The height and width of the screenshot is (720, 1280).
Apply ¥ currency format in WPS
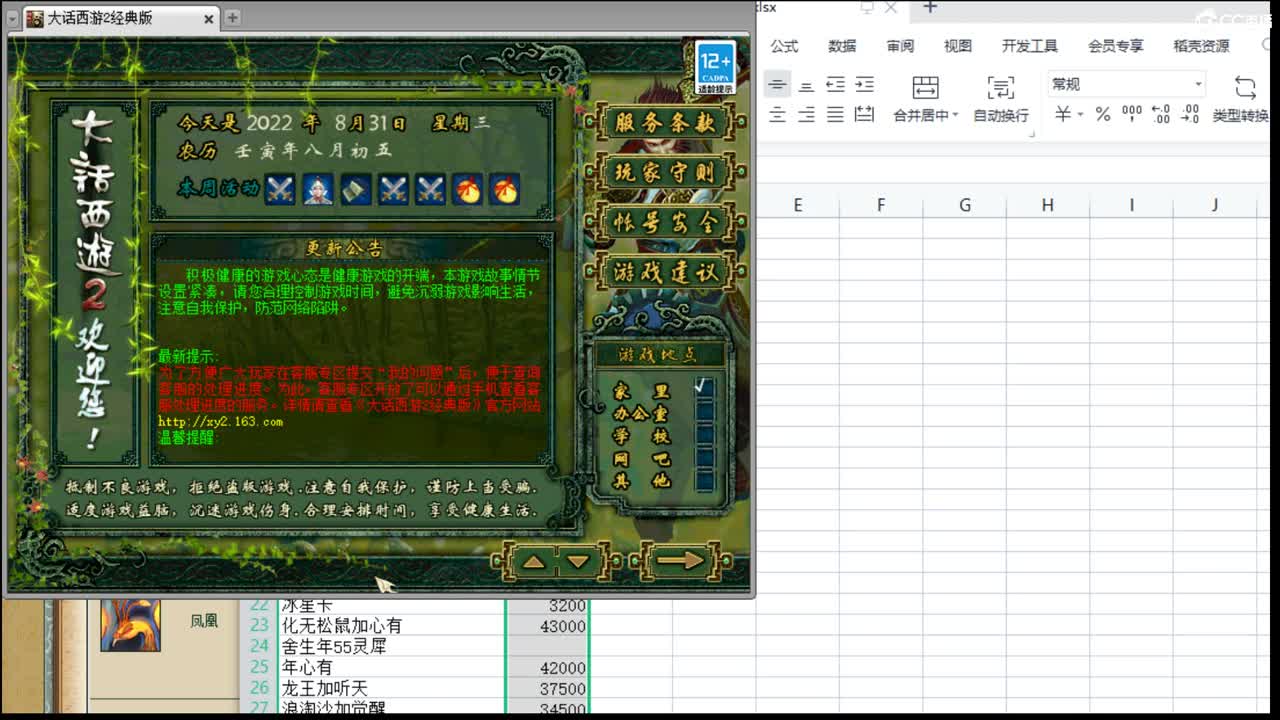pyautogui.click(x=1063, y=115)
